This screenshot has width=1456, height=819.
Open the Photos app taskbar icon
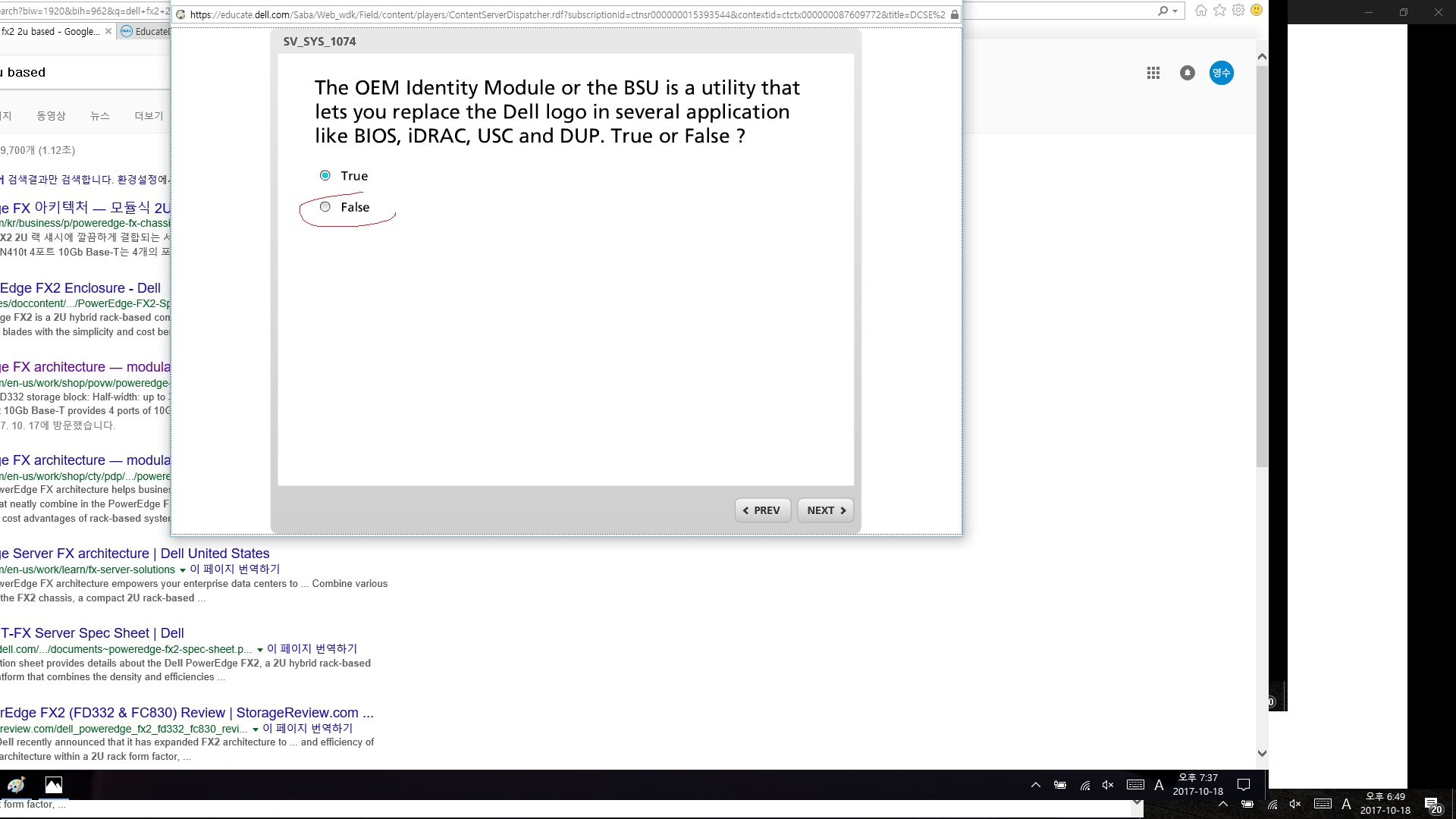pyautogui.click(x=54, y=785)
